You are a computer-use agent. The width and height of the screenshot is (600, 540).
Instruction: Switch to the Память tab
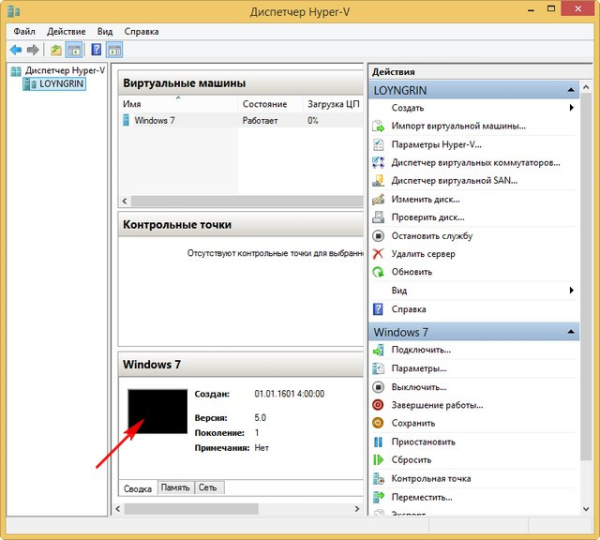tap(175, 488)
